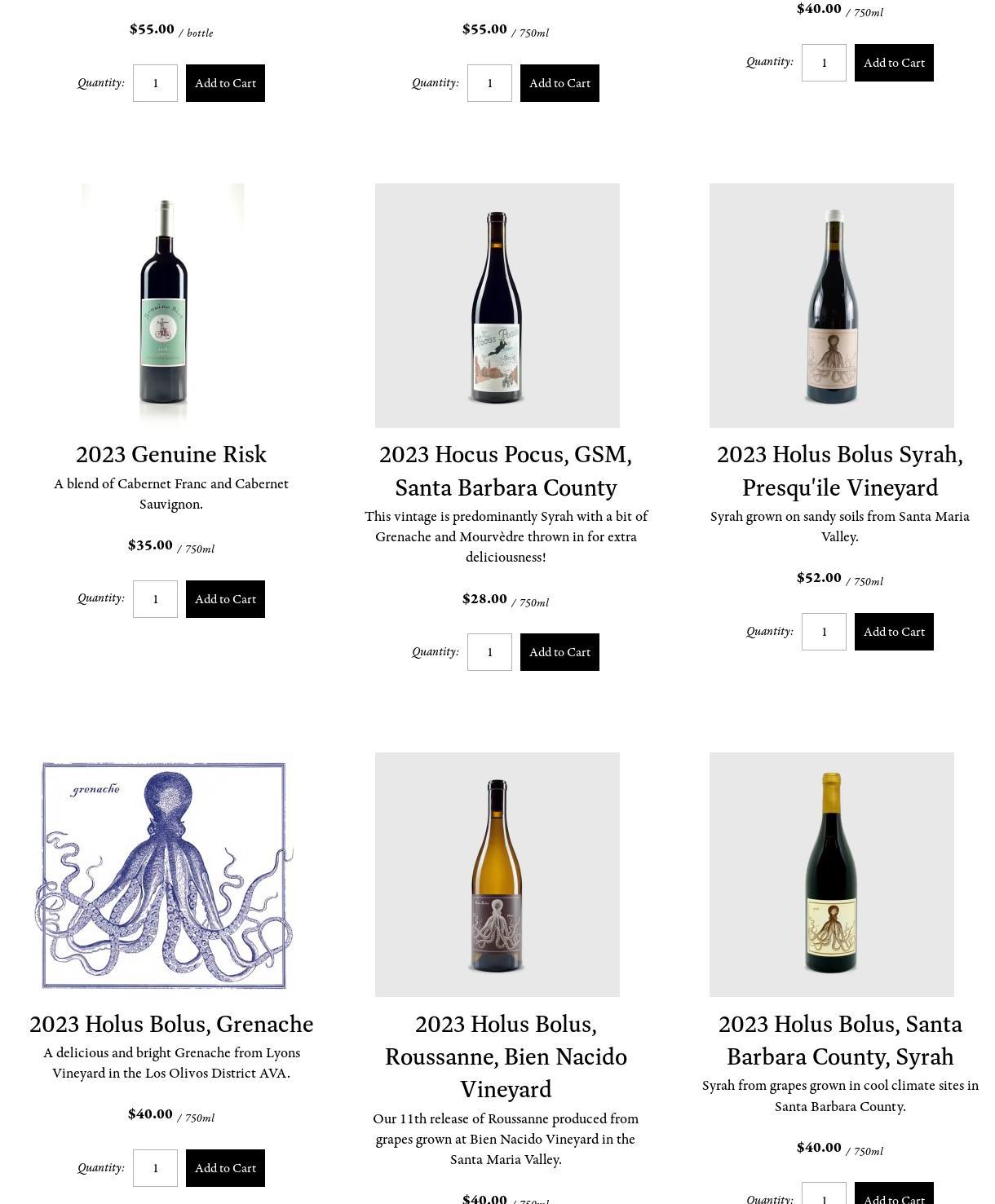Edit quantity for Syrah Presqu'ile Vineyard
The image size is (995, 1204).
click(824, 632)
